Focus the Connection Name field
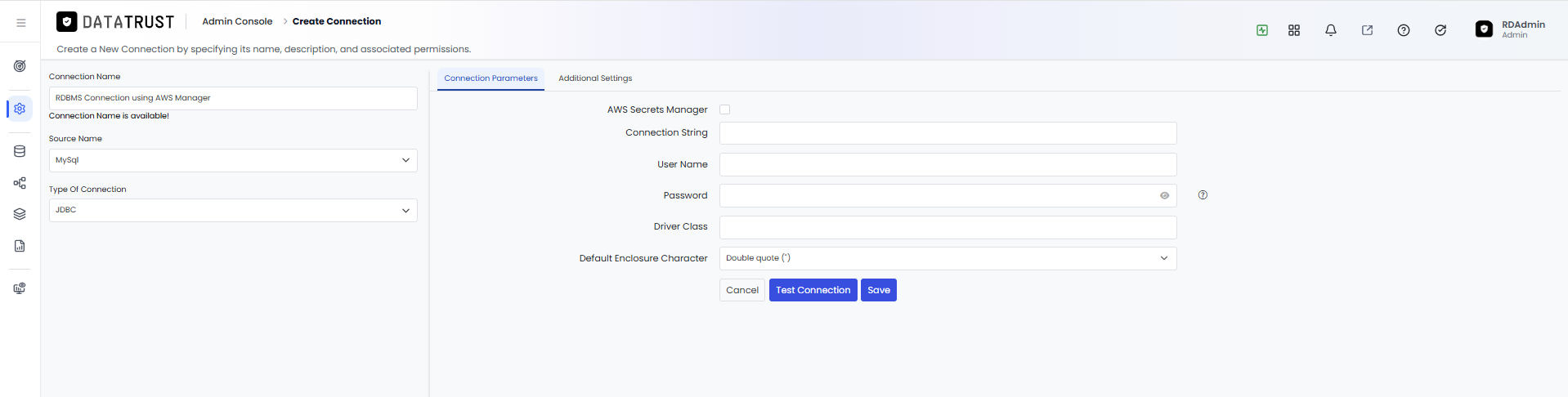Screen dimensions: 1568x397 pyautogui.click(x=233, y=98)
